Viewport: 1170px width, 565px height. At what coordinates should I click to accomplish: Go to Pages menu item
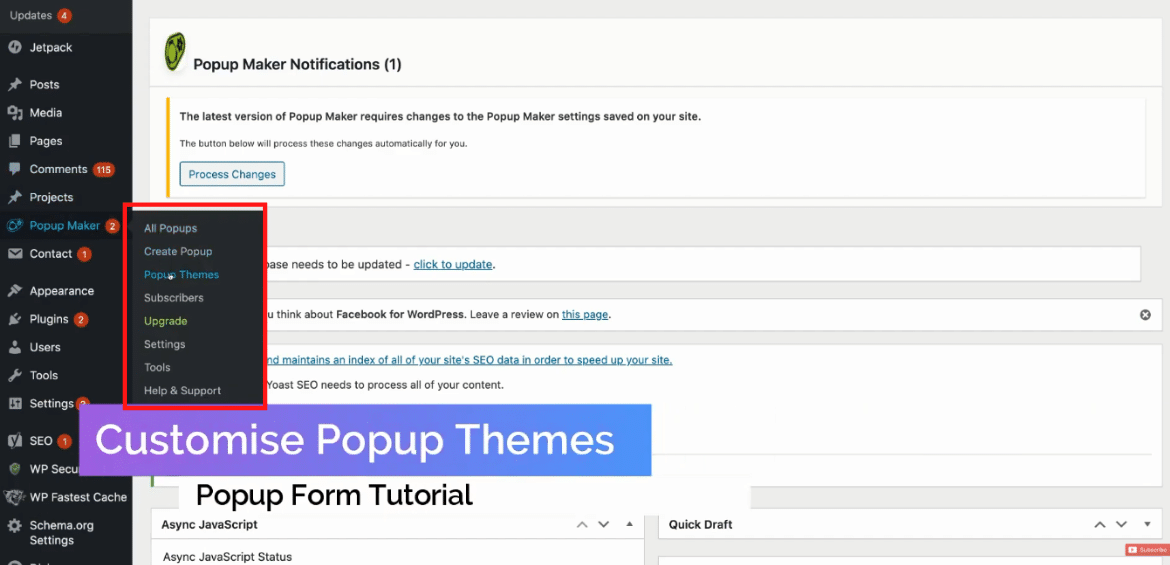tap(46, 141)
